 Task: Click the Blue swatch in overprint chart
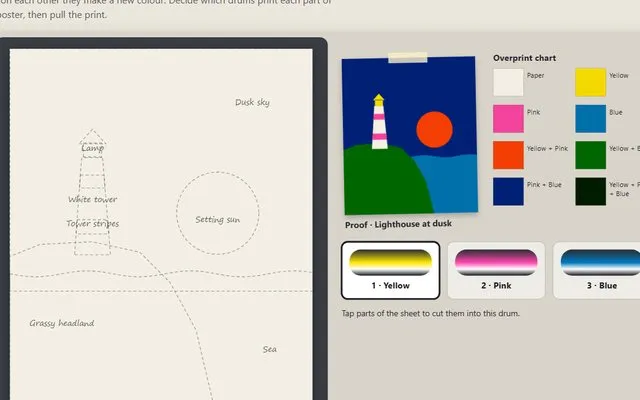pos(590,119)
